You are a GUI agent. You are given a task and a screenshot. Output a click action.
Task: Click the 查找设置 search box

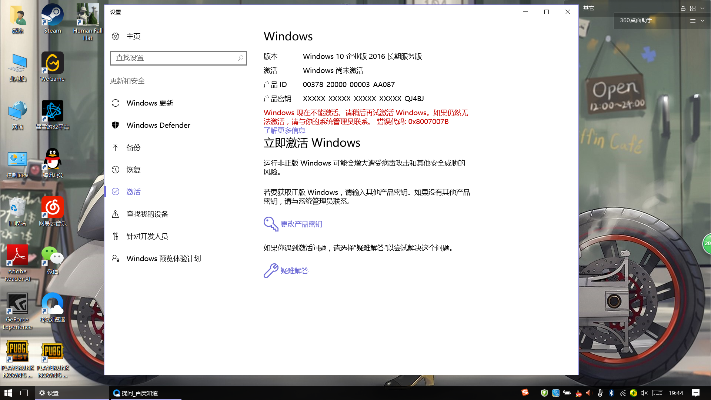(173, 58)
